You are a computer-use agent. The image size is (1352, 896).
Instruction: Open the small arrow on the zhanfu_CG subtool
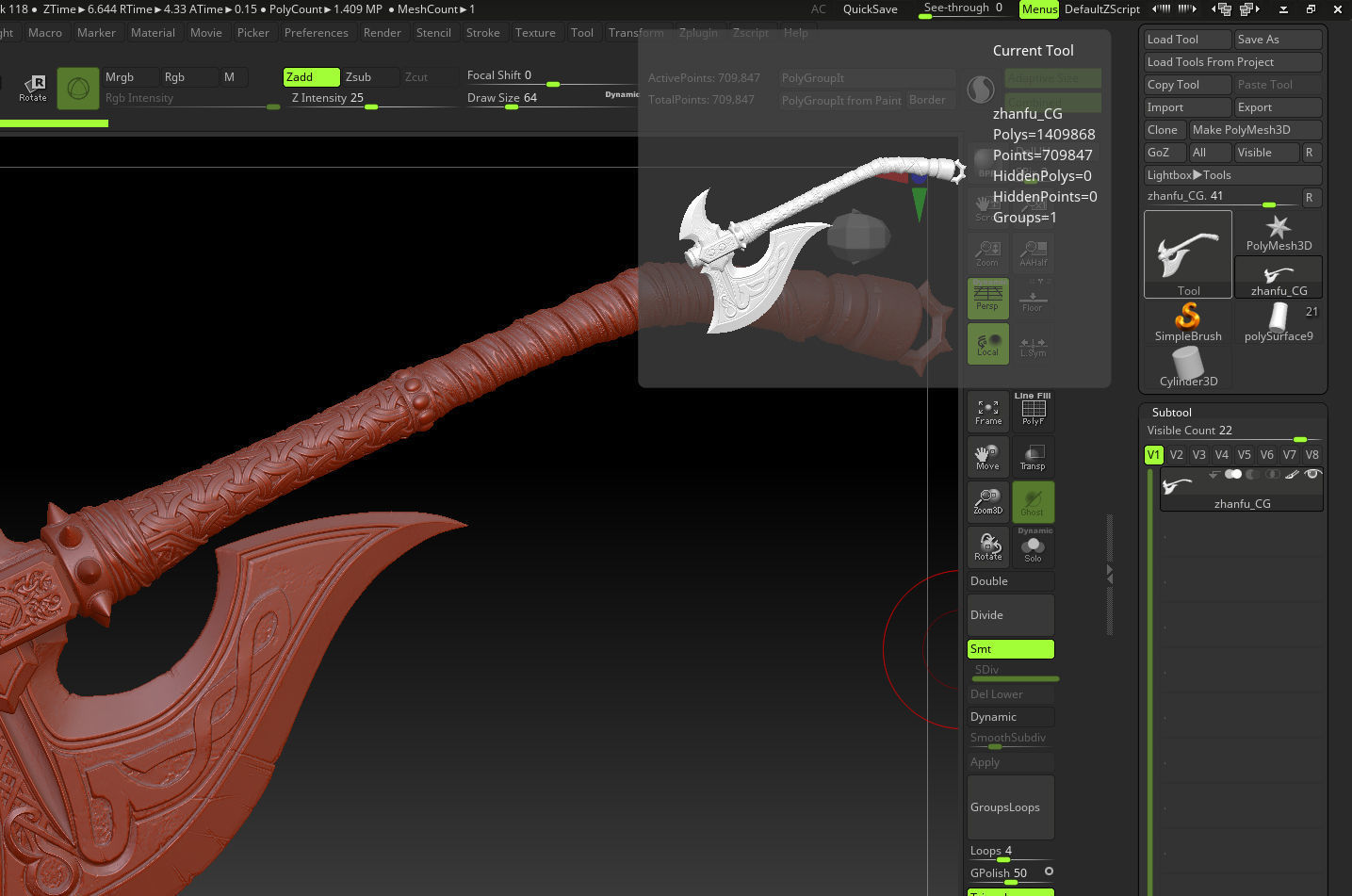click(x=1213, y=474)
